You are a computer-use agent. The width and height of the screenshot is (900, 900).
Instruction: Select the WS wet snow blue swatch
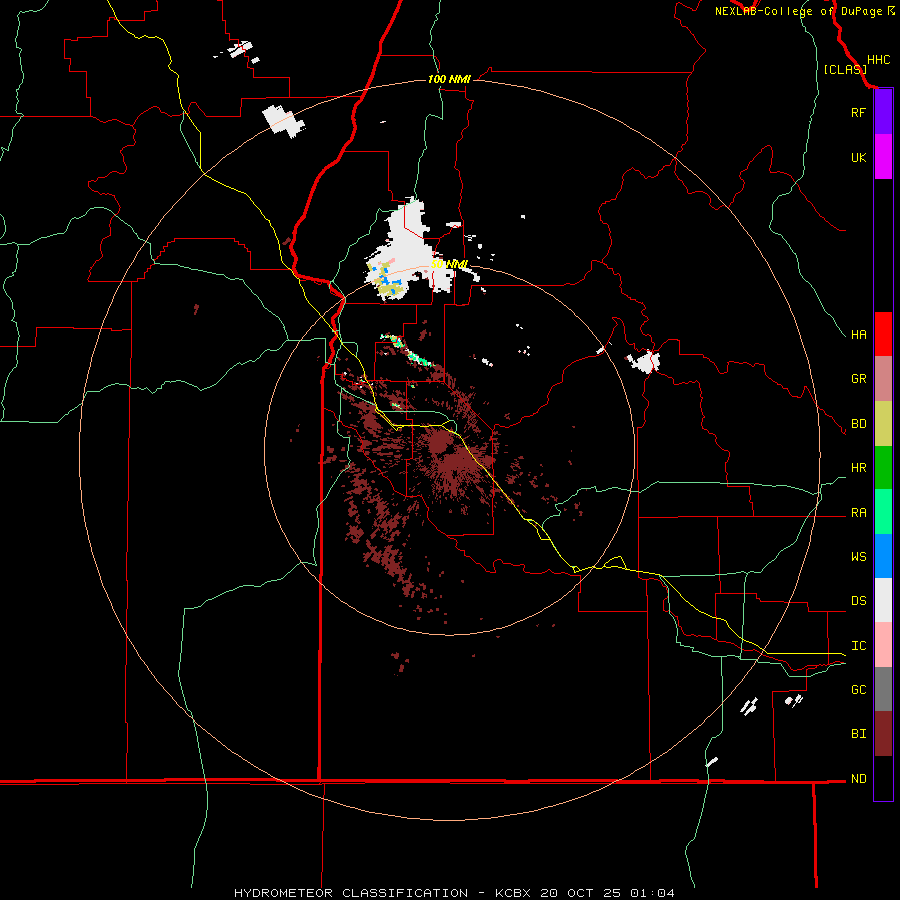click(883, 556)
